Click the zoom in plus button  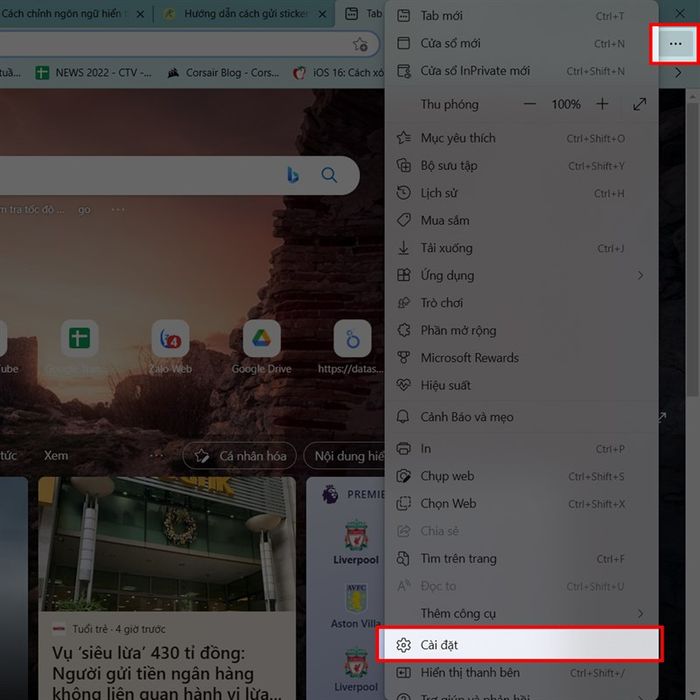(x=602, y=104)
